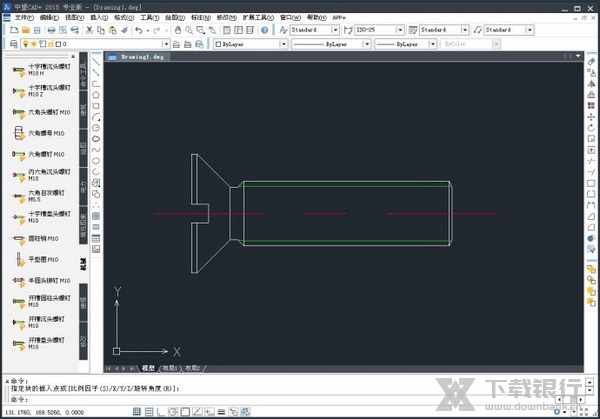600x419 pixels.
Task: Expand the ByLayer linetype dropdown
Action: (x=367, y=44)
